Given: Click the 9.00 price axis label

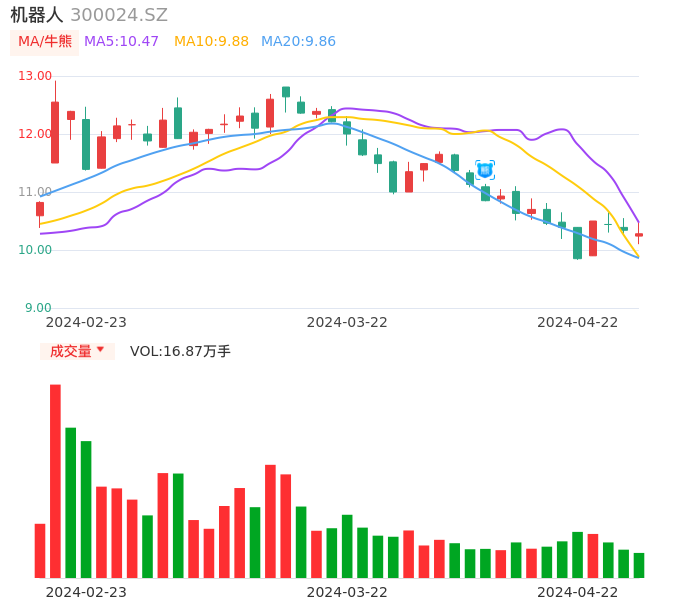Looking at the screenshot, I should pyautogui.click(x=38, y=308).
